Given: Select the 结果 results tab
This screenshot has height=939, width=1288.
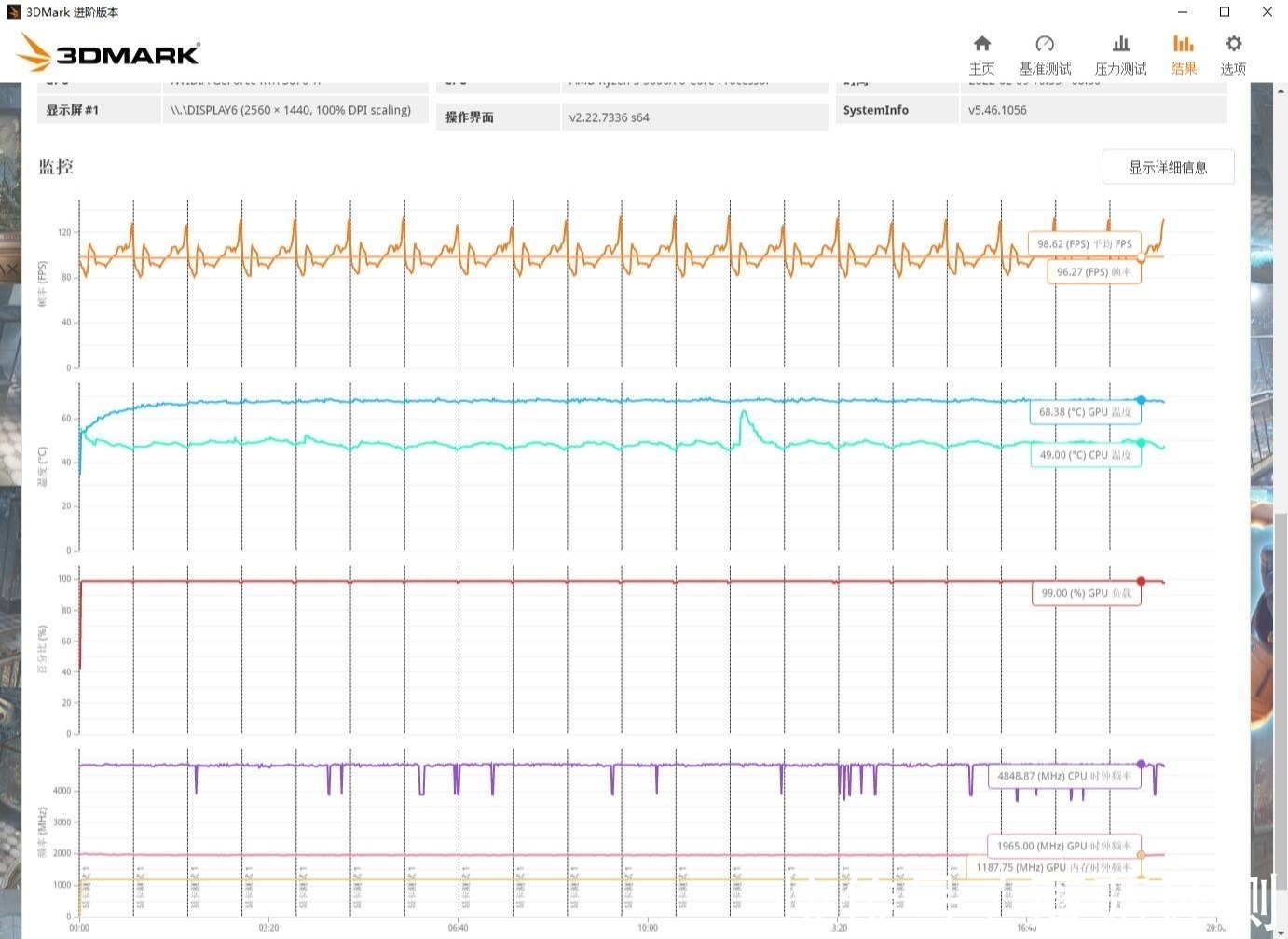Looking at the screenshot, I should click(x=1184, y=55).
